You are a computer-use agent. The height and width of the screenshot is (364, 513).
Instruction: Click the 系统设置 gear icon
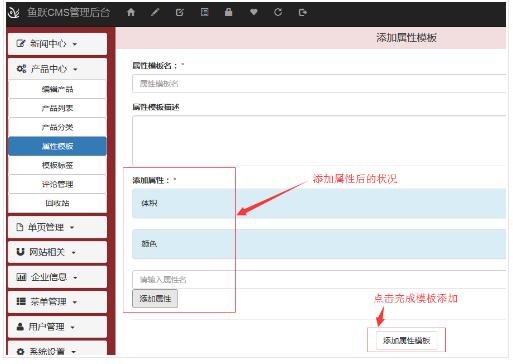coord(20,351)
